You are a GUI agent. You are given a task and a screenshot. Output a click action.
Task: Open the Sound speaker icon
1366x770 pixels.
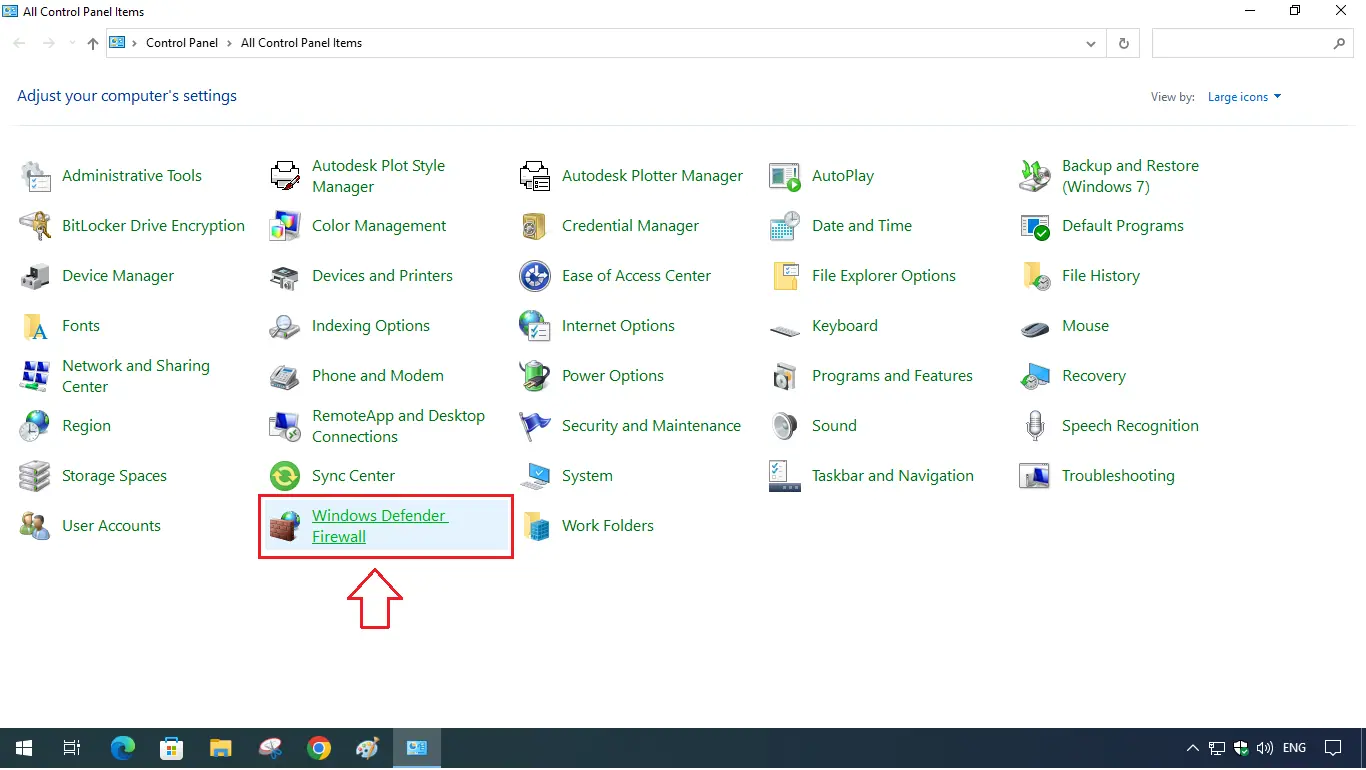click(785, 426)
